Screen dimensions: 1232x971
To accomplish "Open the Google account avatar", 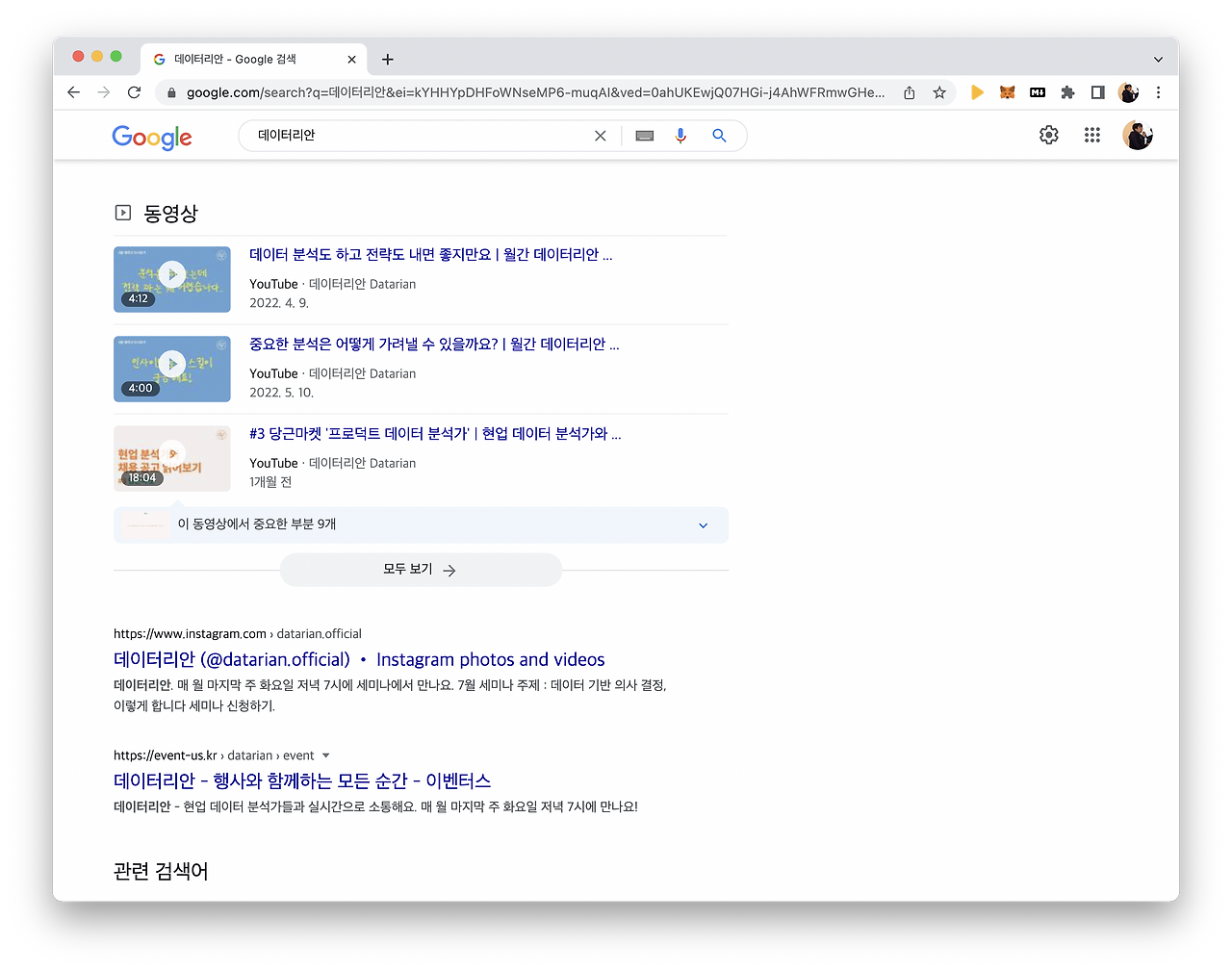I will (1138, 135).
